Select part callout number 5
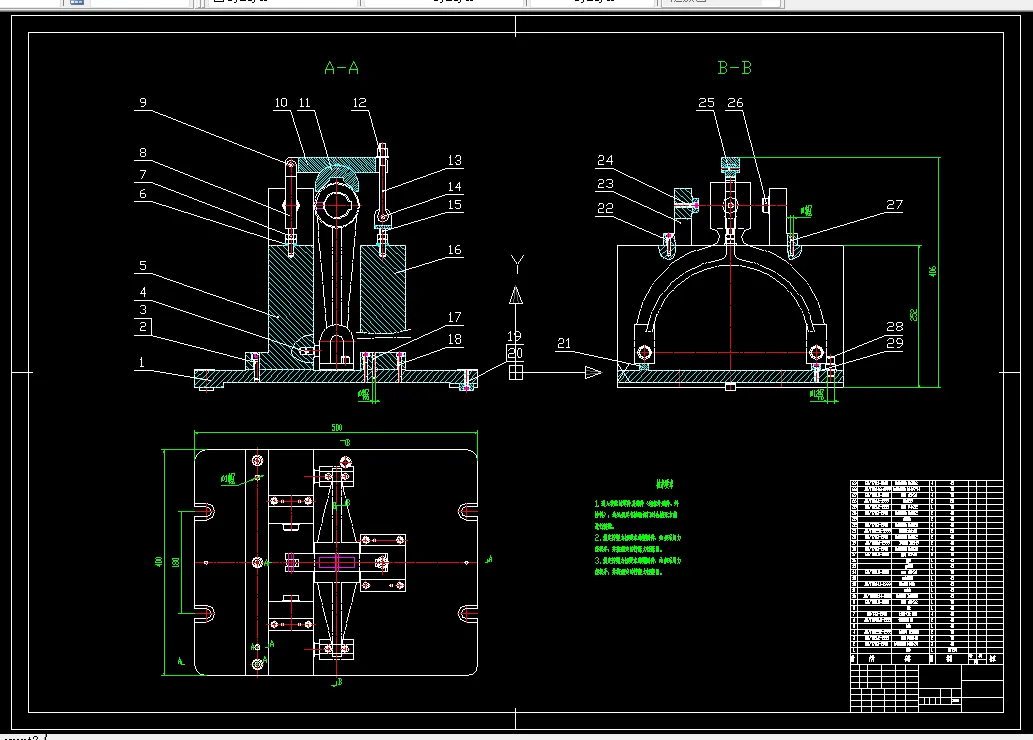The height and width of the screenshot is (740, 1033). pos(143,266)
